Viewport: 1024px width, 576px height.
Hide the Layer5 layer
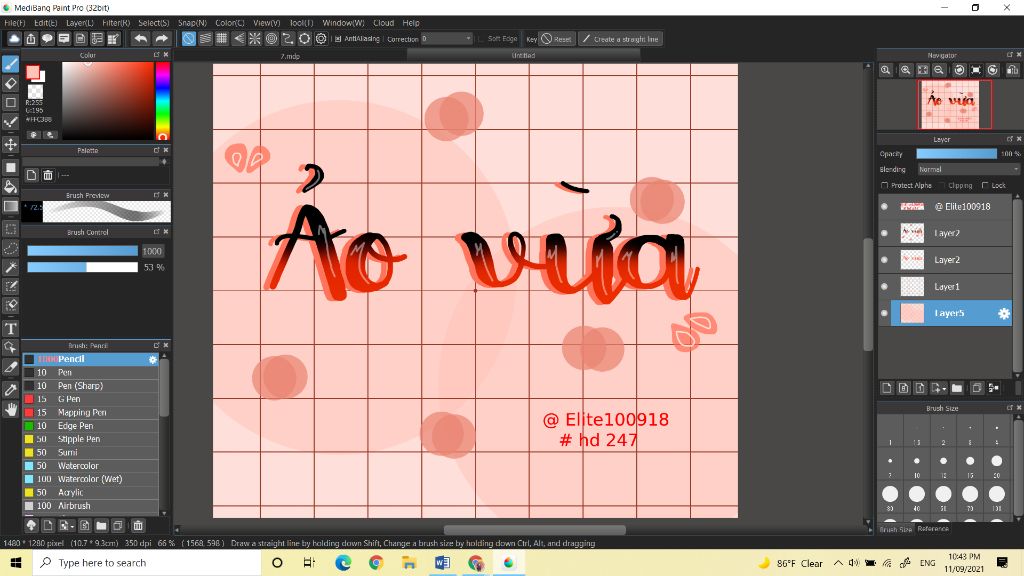pyautogui.click(x=884, y=313)
